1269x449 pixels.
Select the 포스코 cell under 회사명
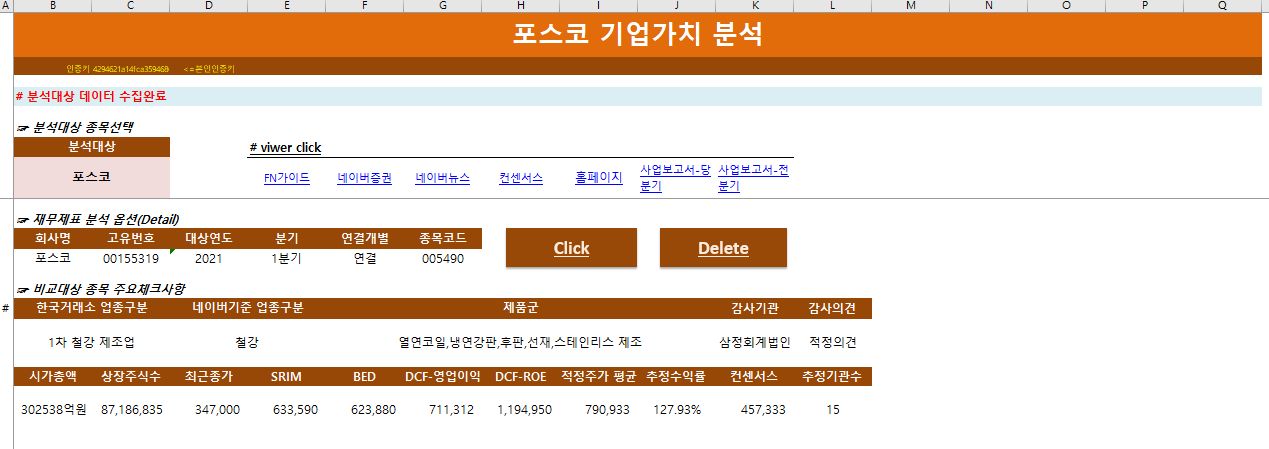coord(53,258)
